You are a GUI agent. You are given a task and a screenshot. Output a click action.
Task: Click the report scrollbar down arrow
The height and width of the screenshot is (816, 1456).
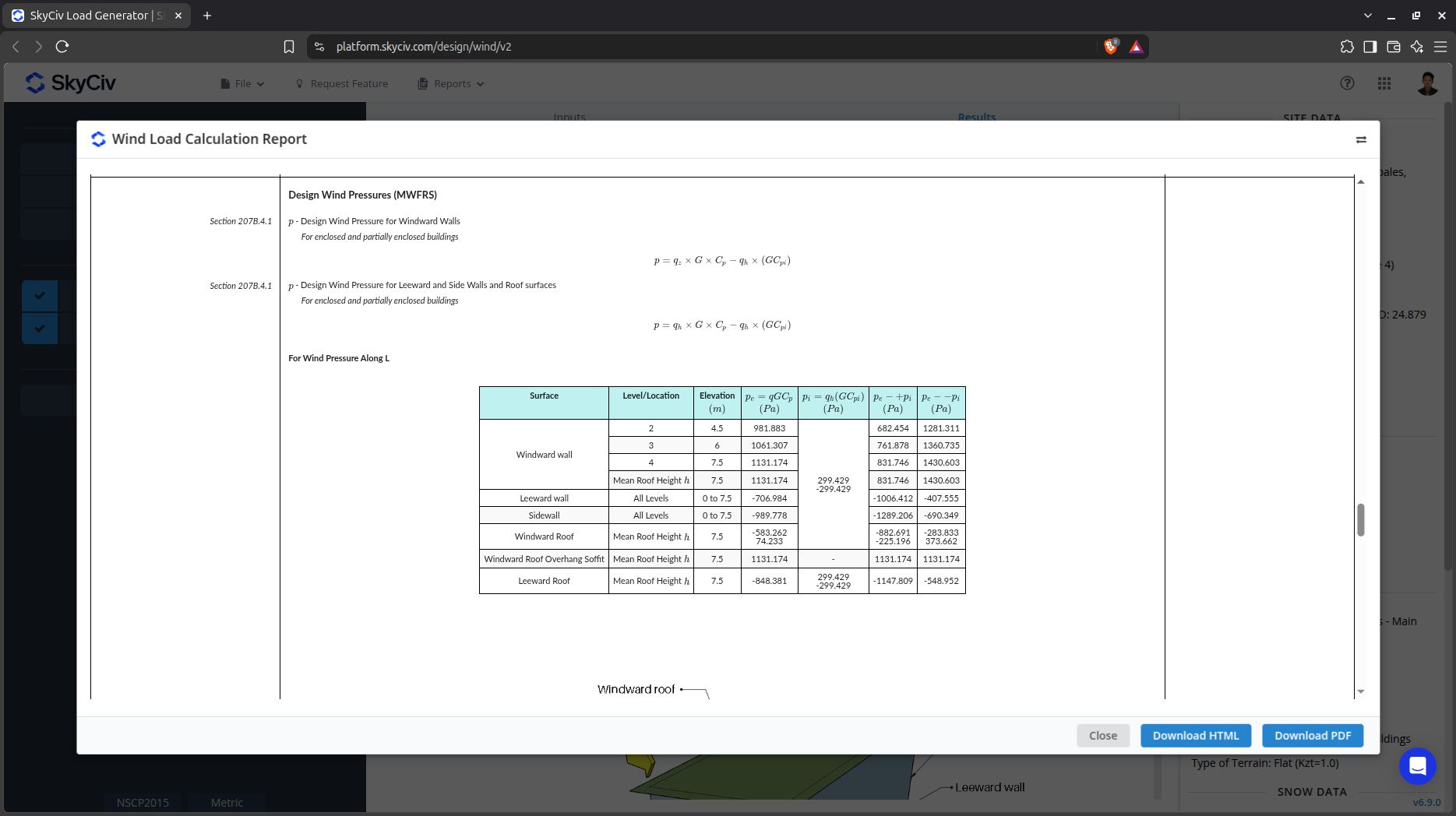click(1361, 691)
